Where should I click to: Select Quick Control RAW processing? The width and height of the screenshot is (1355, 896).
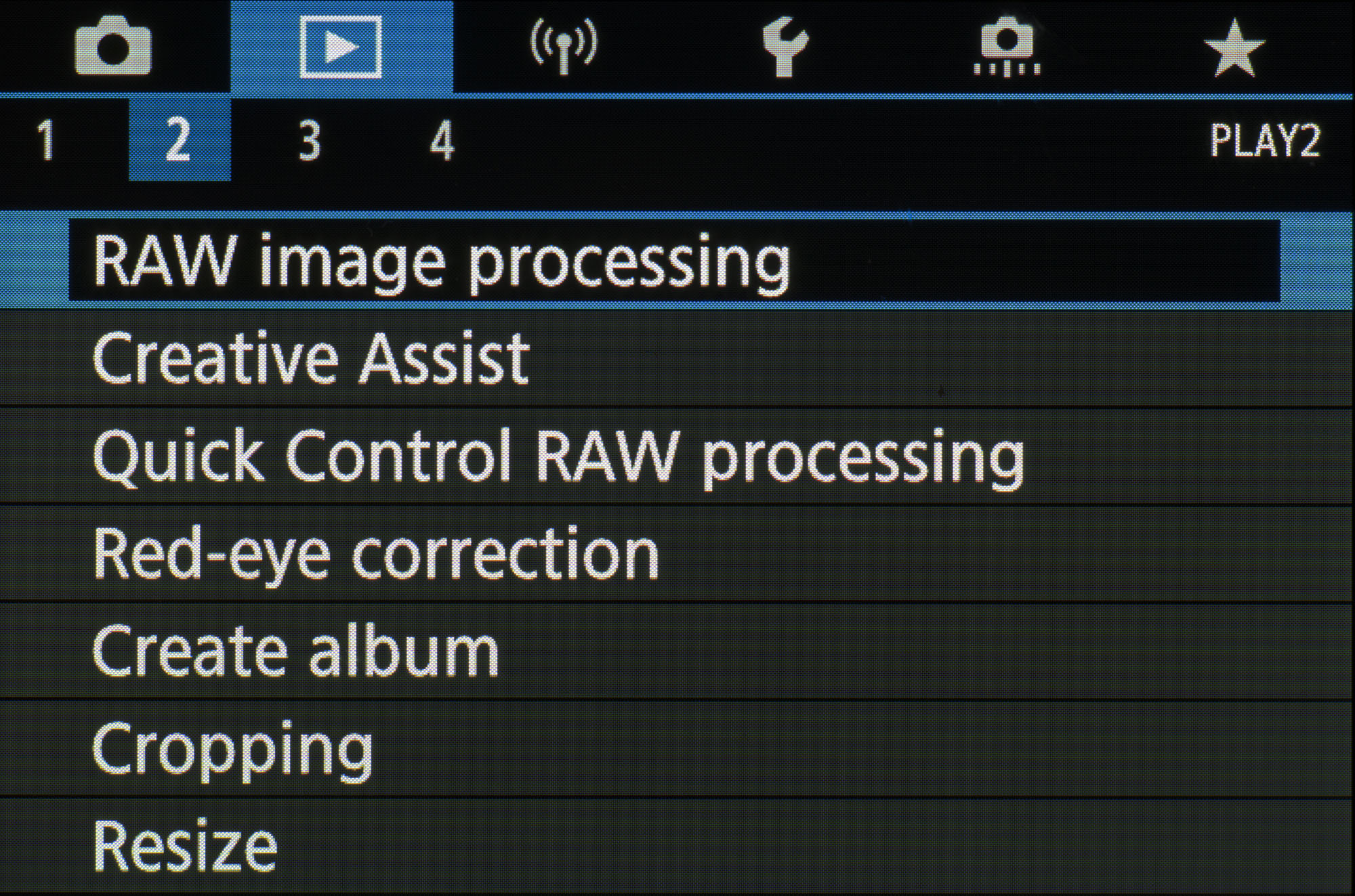tap(558, 456)
